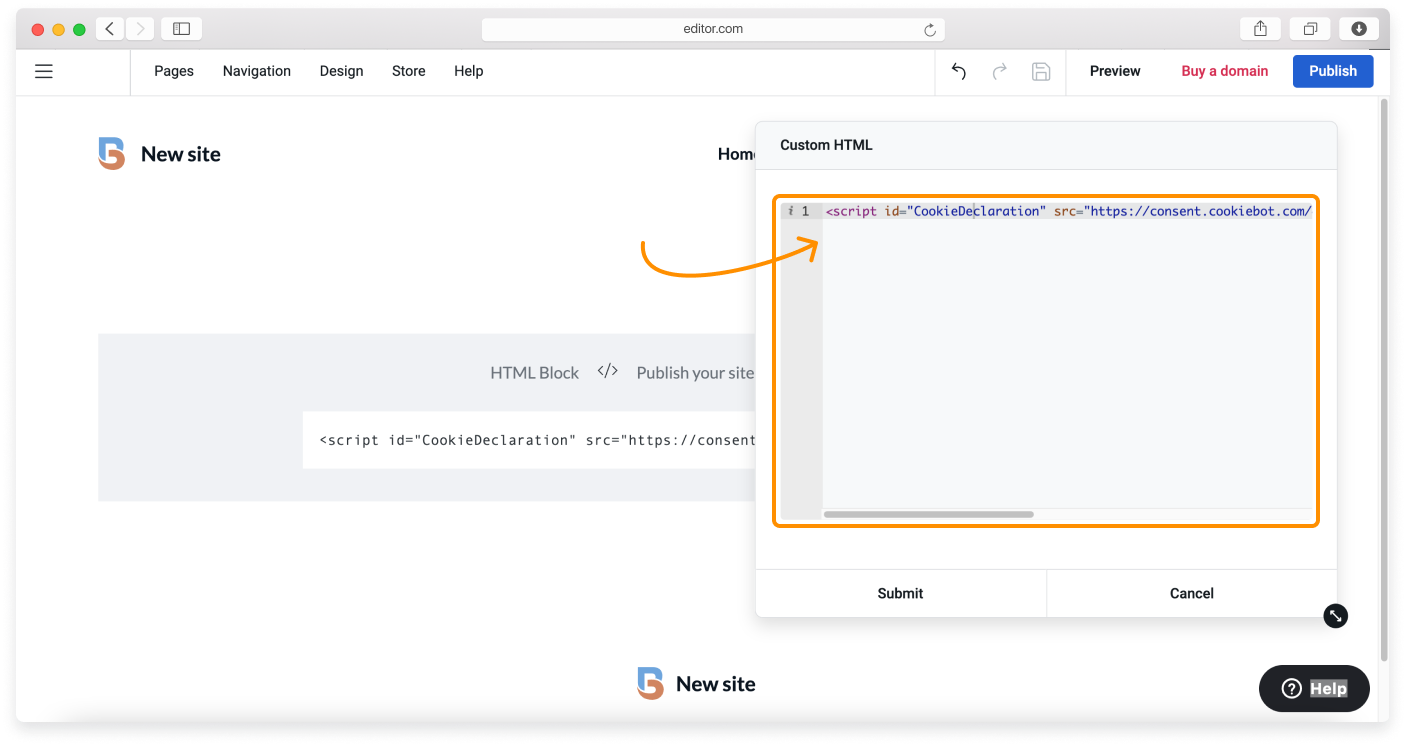Image resolution: width=1406 pixels, height=746 pixels.
Task: Click the undo arrow icon
Action: (959, 71)
